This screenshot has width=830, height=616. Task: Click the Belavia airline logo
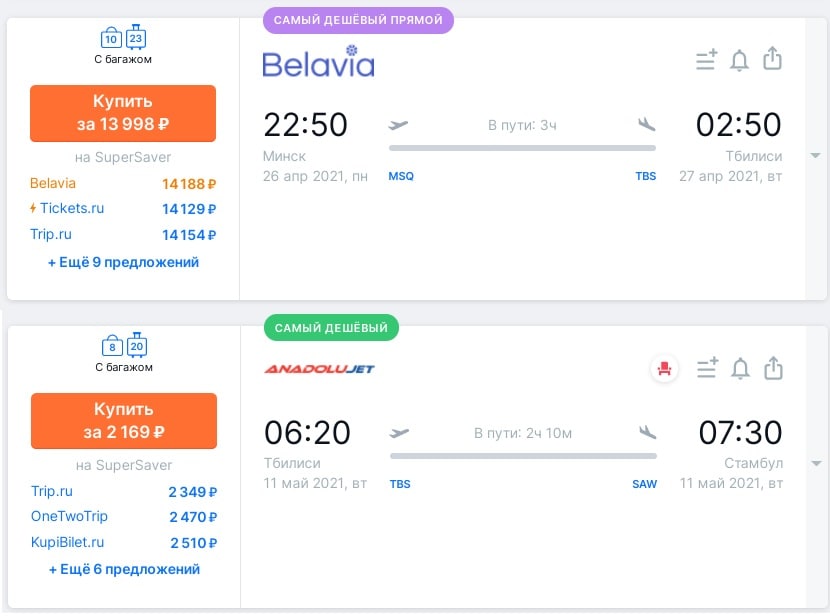coord(319,61)
